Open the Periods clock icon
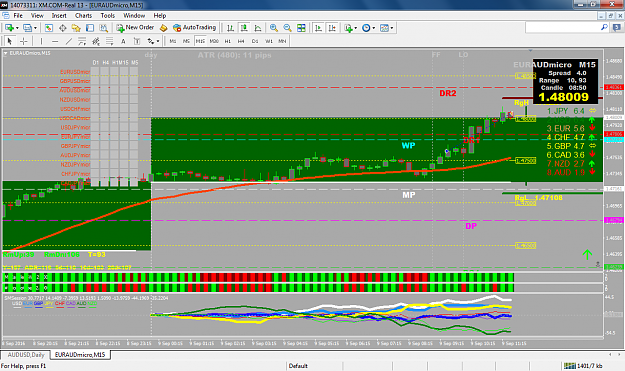The height and width of the screenshot is (371, 625). click(366, 28)
